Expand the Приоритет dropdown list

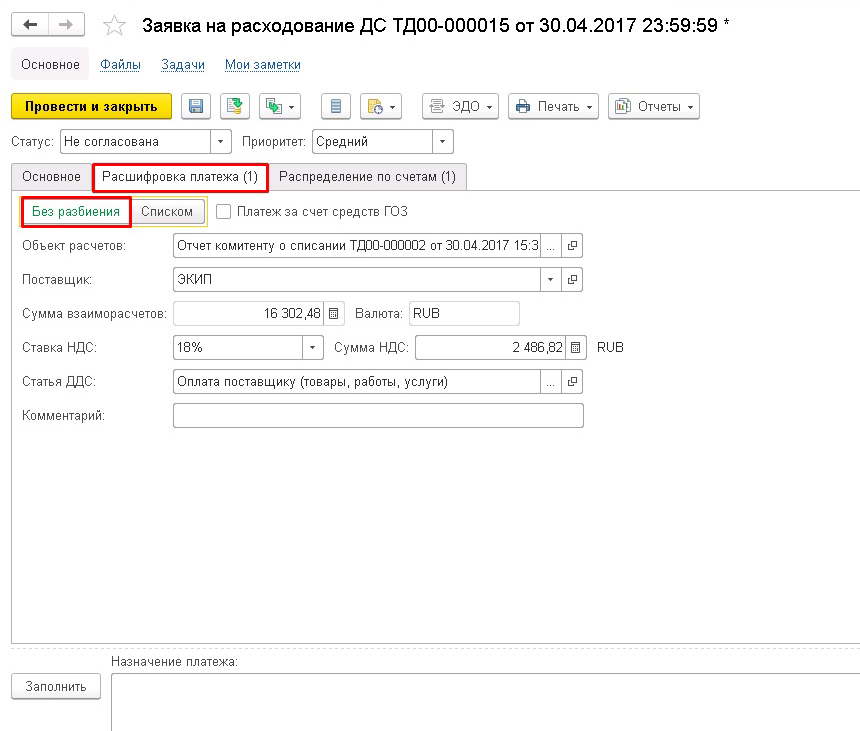click(443, 142)
